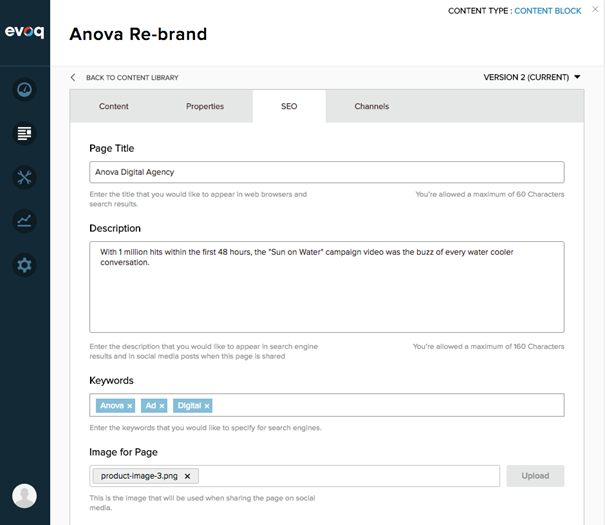Viewport: 605px width, 525px height.
Task: Click the Upload button
Action: click(535, 476)
